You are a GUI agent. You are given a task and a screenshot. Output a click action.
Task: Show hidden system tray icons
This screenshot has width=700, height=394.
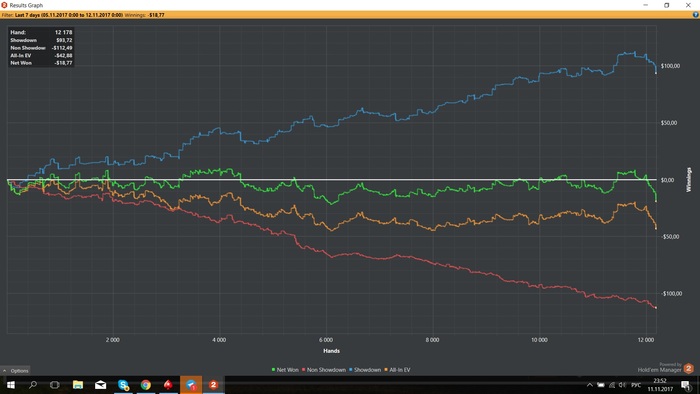[x=590, y=385]
